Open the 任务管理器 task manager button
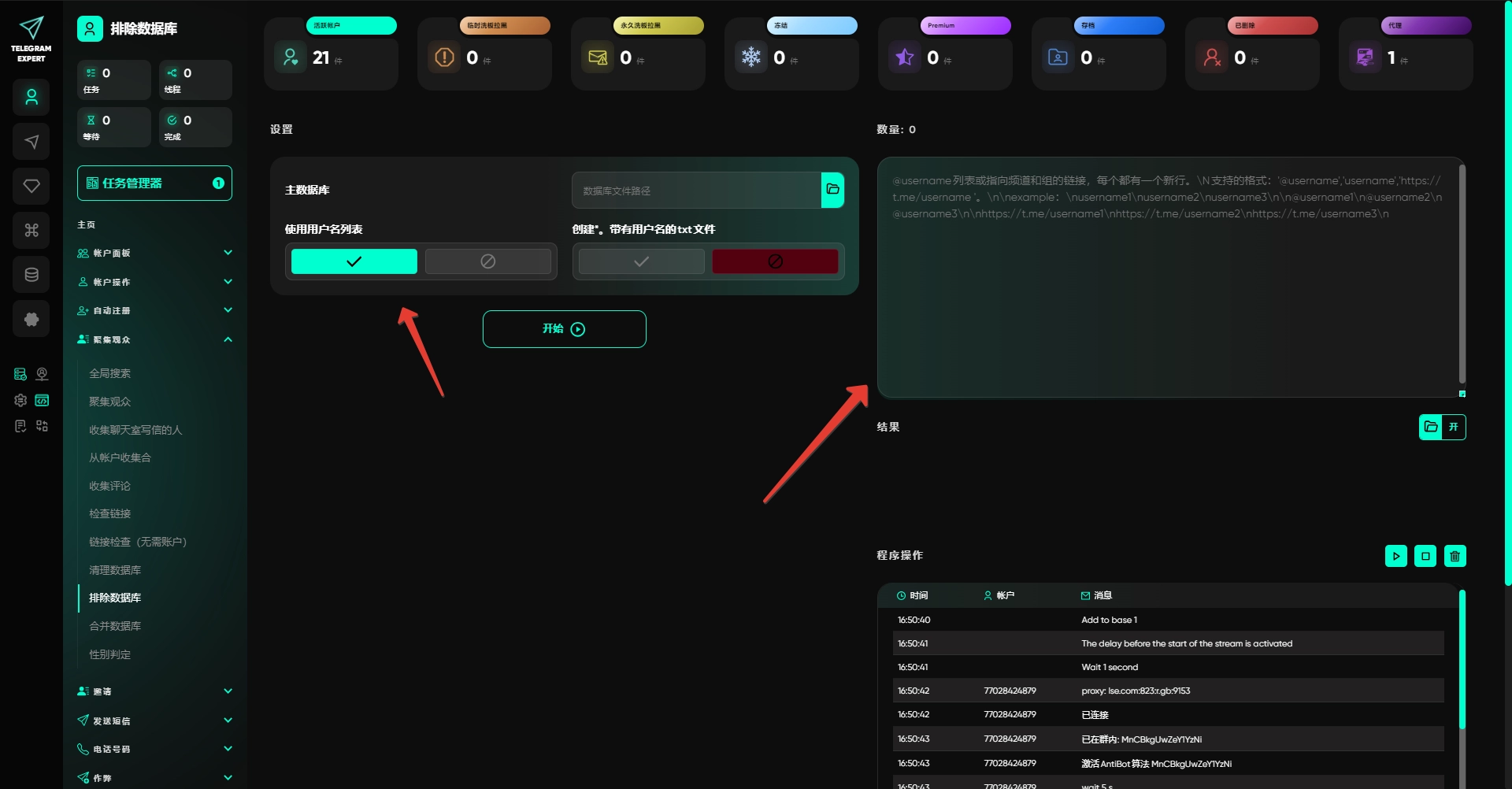The image size is (1512, 789). (x=154, y=183)
